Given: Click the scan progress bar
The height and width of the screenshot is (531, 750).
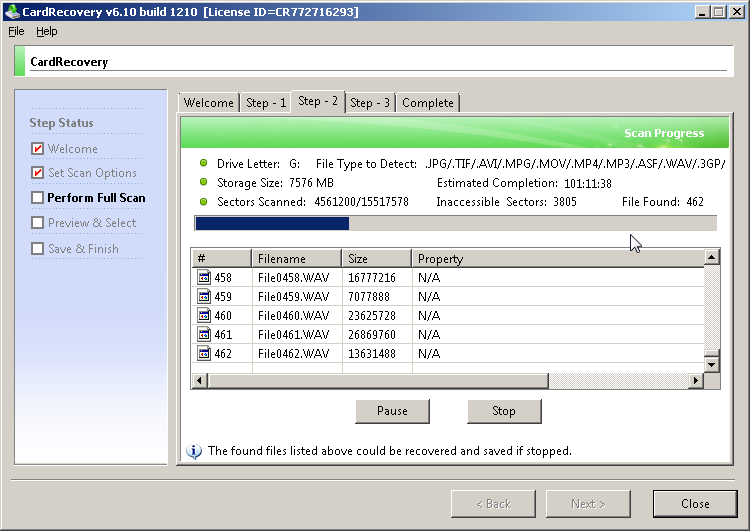Looking at the screenshot, I should tap(455, 223).
